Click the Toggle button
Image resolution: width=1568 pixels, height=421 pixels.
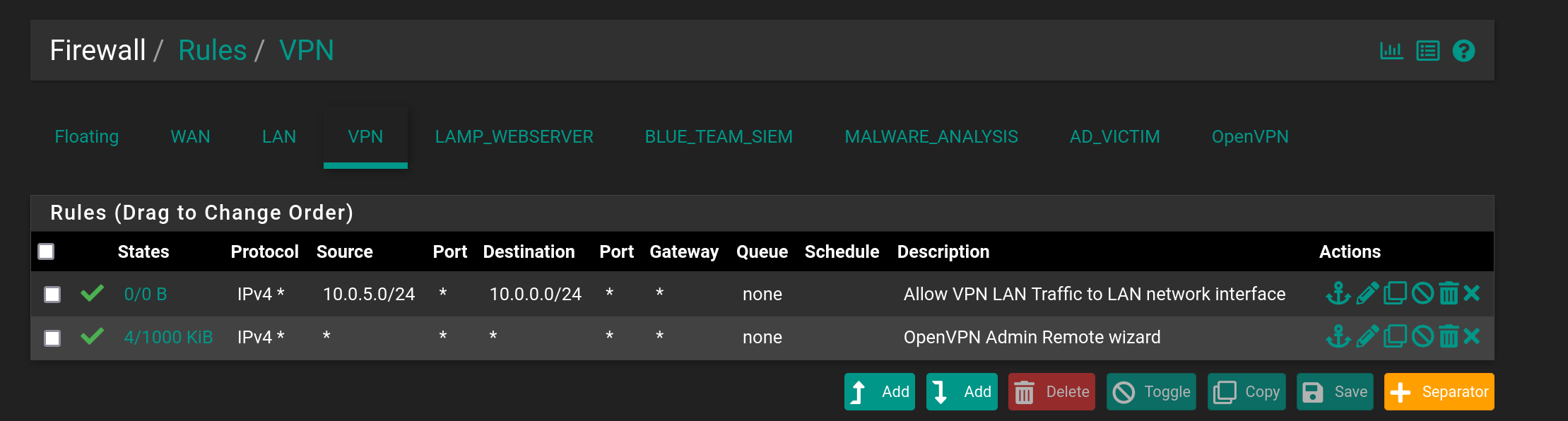tap(1151, 391)
